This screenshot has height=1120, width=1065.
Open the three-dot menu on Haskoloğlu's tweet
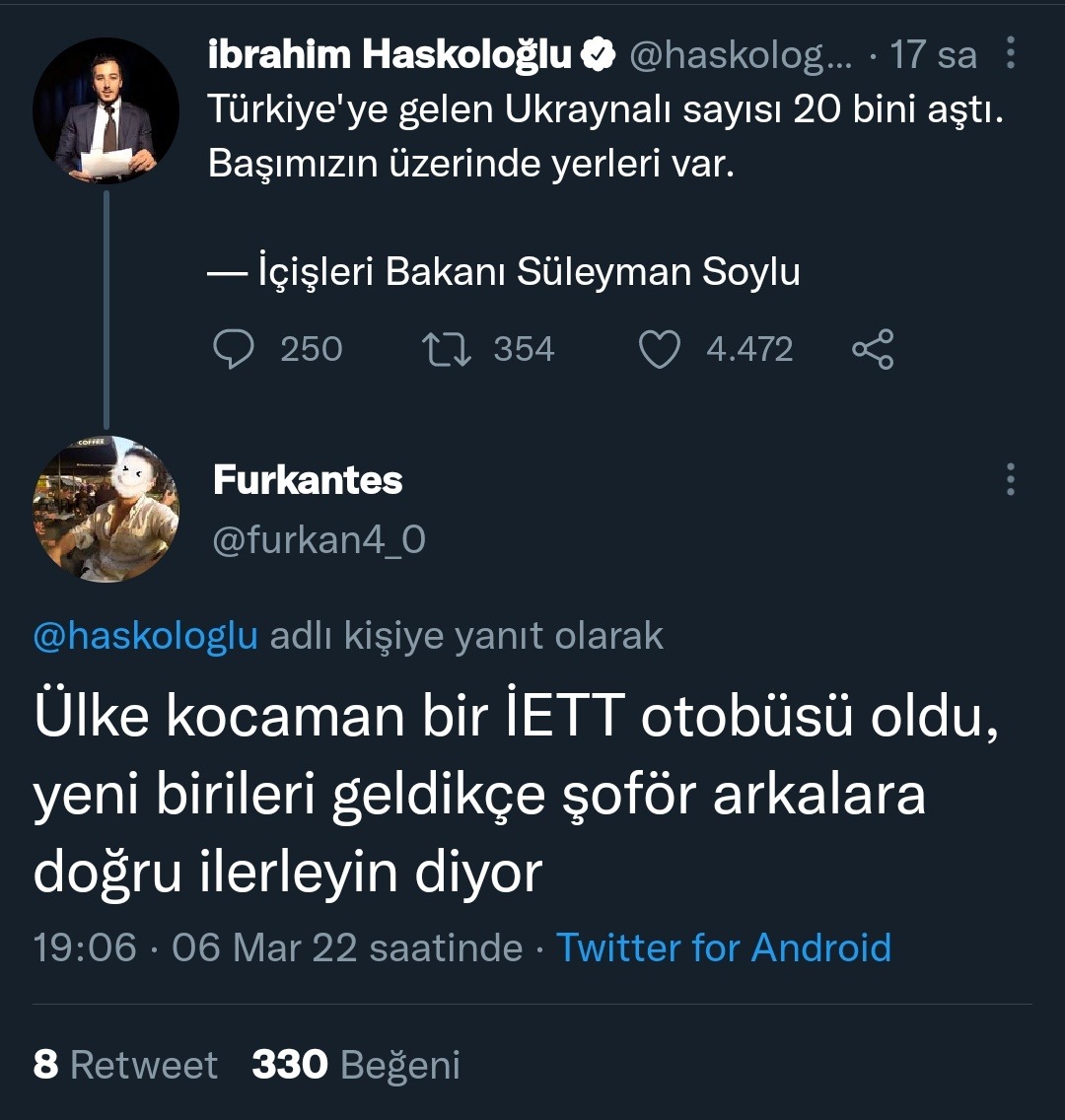click(1011, 54)
